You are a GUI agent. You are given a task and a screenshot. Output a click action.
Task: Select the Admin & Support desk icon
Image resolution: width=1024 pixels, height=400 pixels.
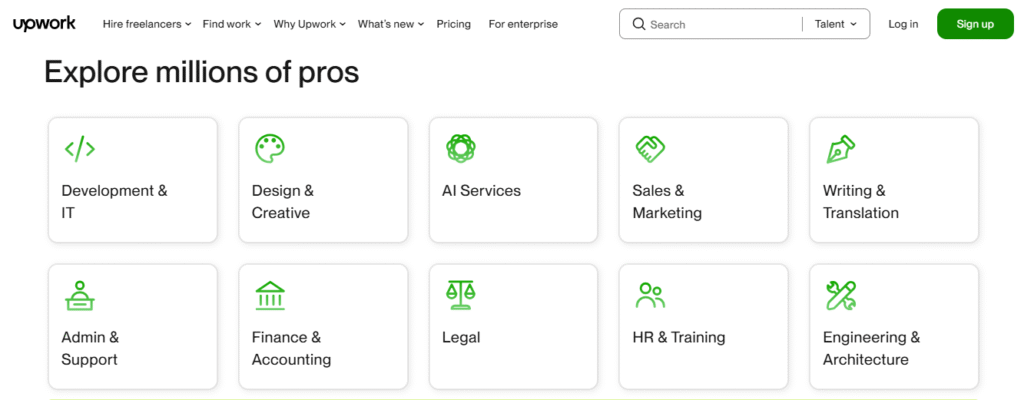(x=80, y=295)
